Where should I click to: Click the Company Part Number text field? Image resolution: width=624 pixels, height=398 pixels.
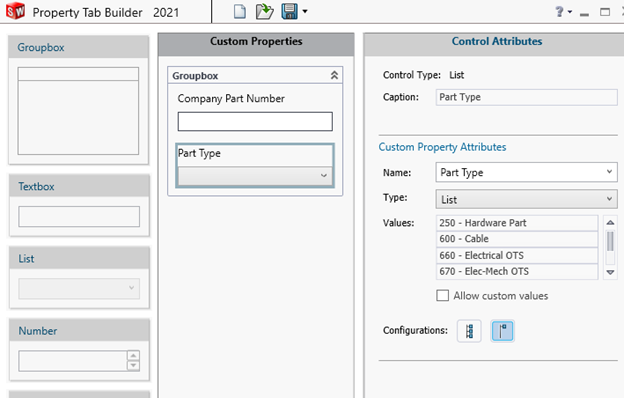coord(255,121)
